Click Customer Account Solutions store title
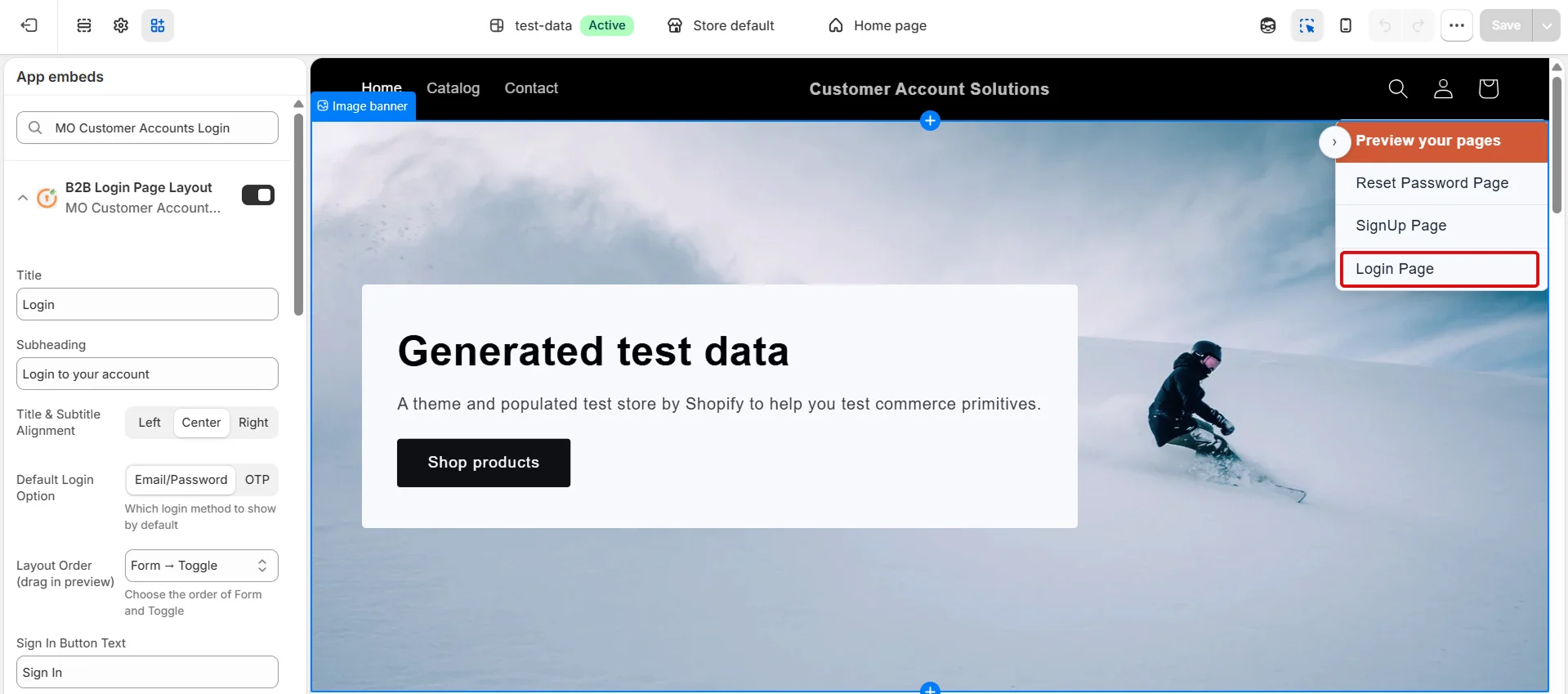This screenshot has height=694, width=1568. coord(929,89)
